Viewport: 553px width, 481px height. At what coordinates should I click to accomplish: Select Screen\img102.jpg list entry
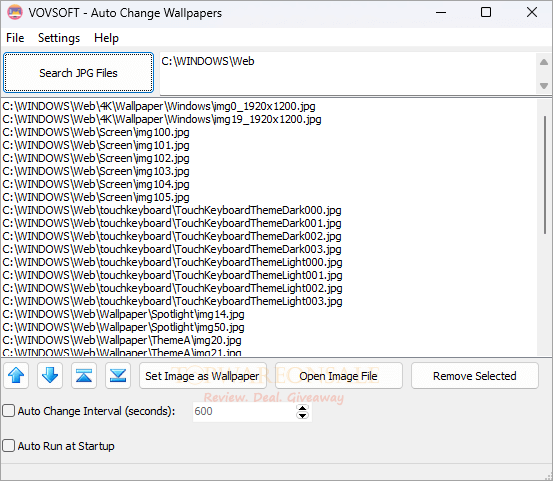point(96,158)
